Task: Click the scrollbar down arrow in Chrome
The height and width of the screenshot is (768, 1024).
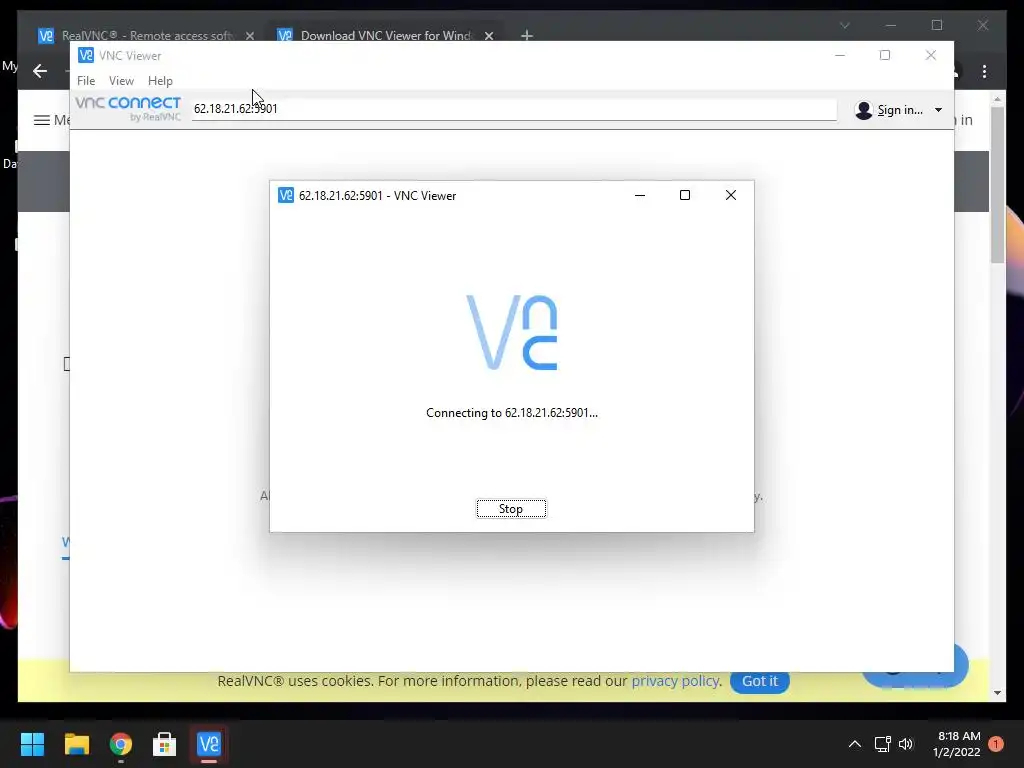Action: [997, 693]
